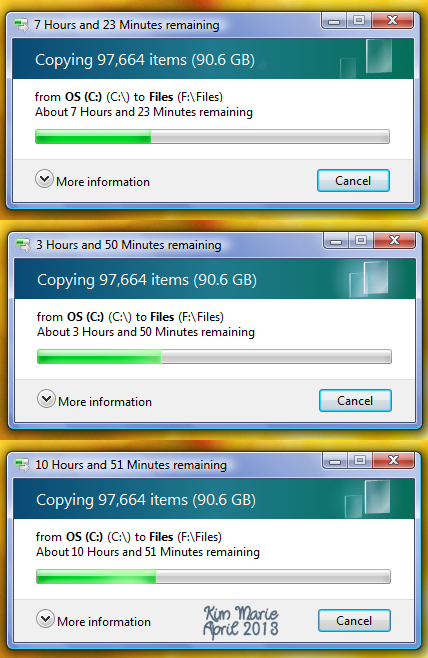Click progress bar in 10 Hours dialog
This screenshot has height=658, width=428.
[x=214, y=576]
